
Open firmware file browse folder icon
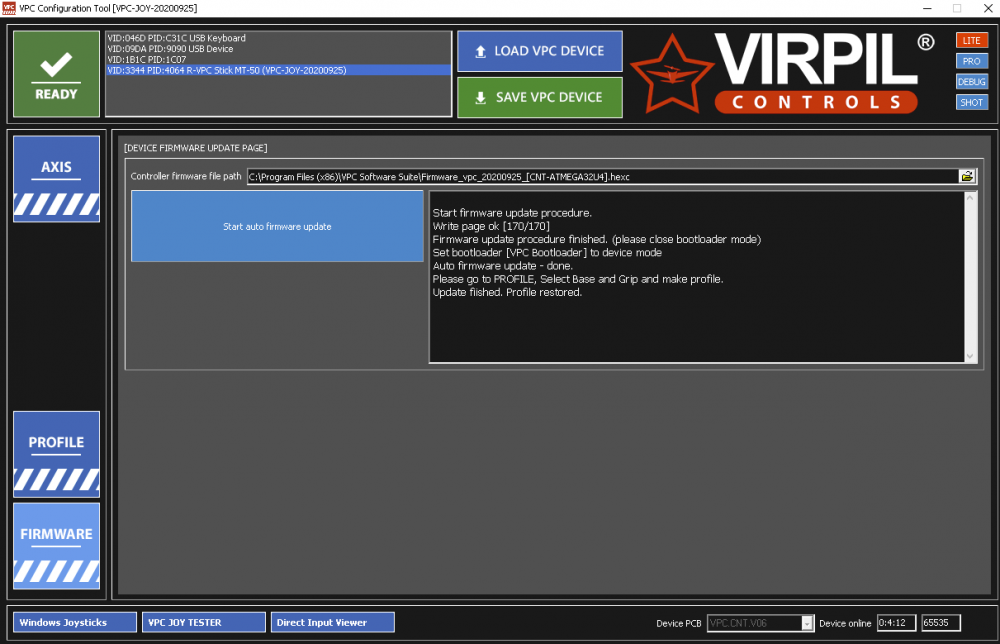967,177
